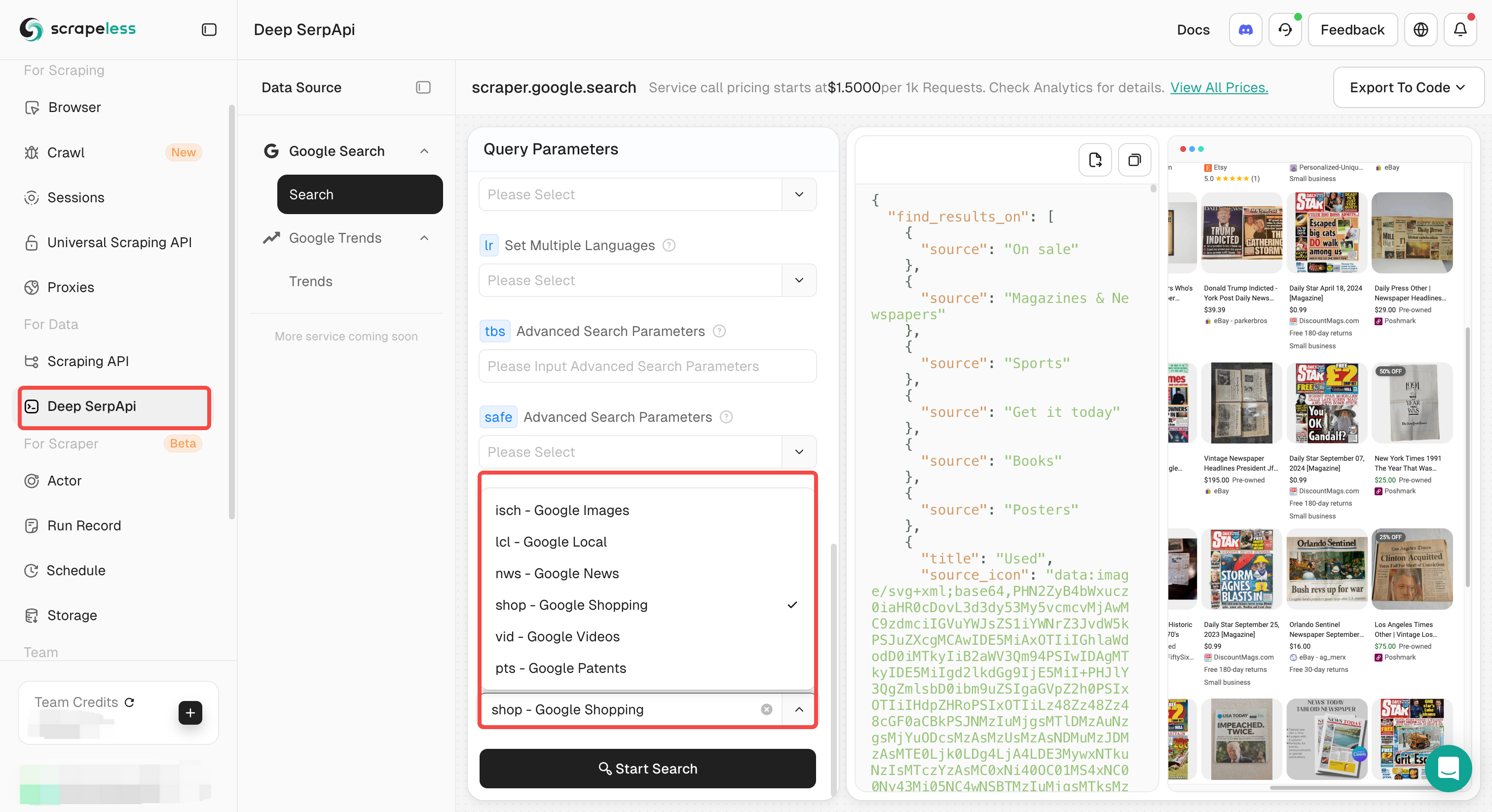This screenshot has height=812, width=1492.
Task: Open the notifications bell
Action: click(1460, 30)
